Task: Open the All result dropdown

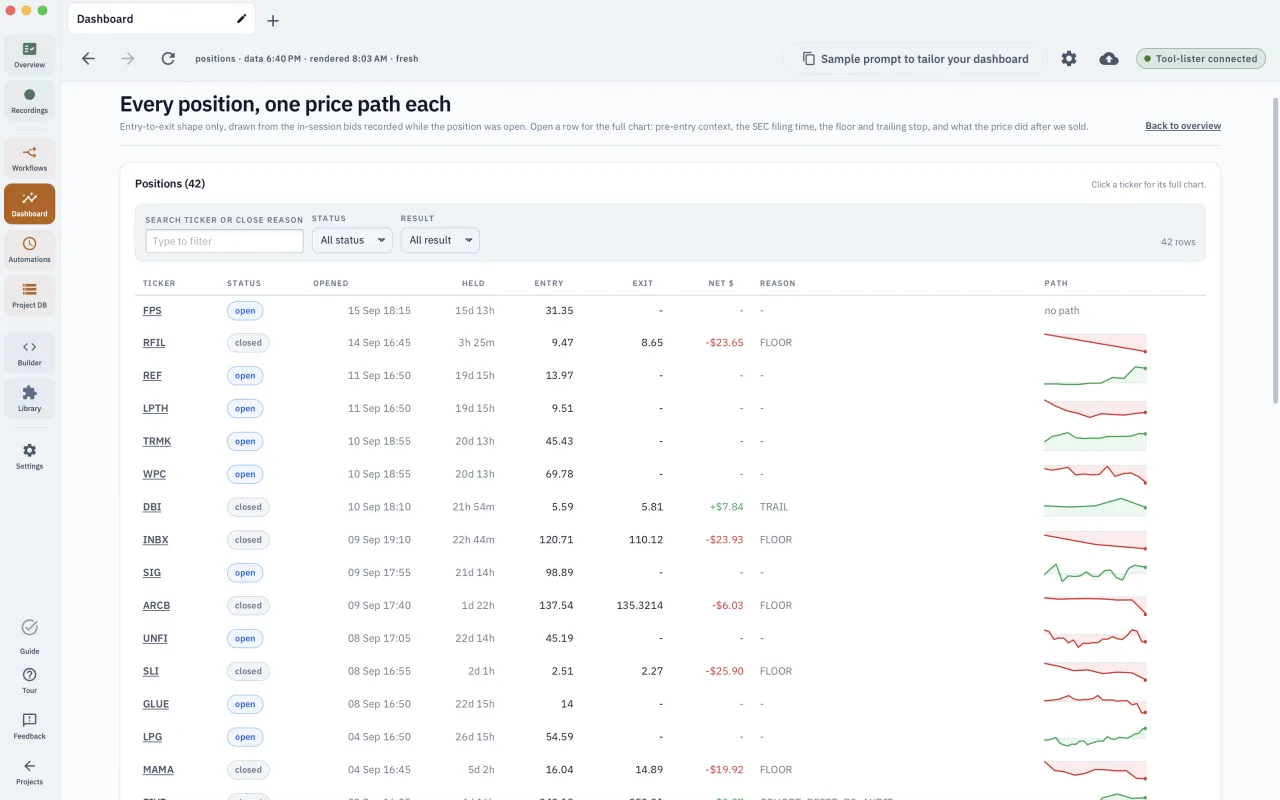Action: [440, 240]
